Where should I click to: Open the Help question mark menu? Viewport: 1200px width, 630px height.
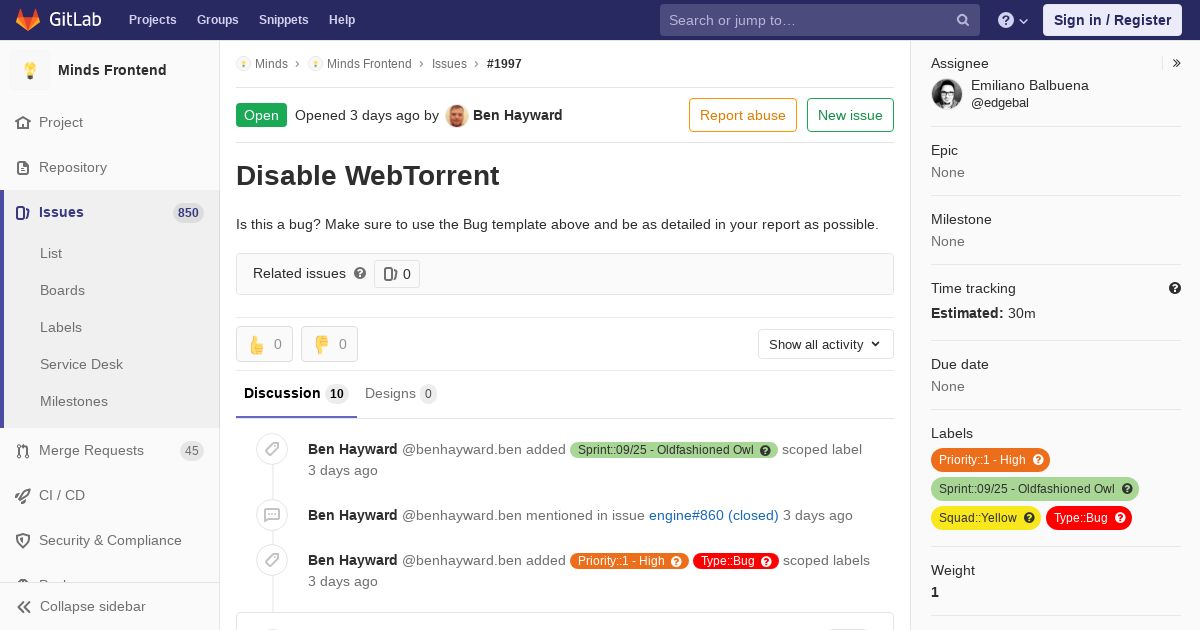click(x=1013, y=20)
